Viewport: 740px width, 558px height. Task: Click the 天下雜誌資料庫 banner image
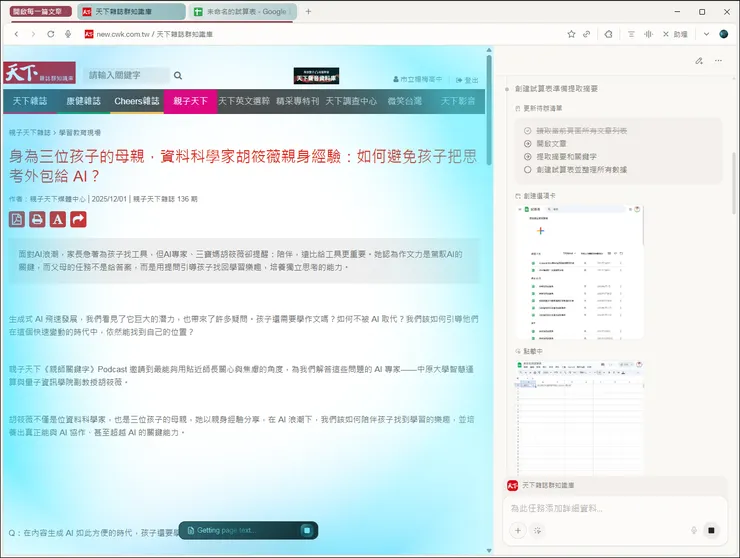tap(316, 76)
